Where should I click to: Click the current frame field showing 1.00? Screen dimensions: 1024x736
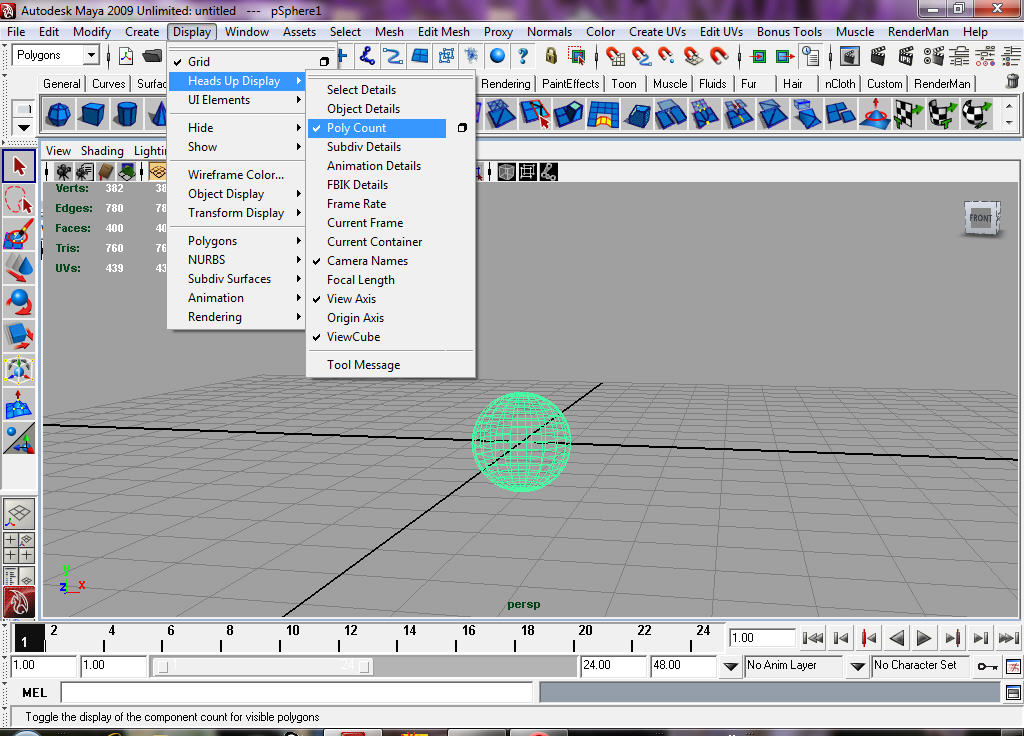click(762, 638)
